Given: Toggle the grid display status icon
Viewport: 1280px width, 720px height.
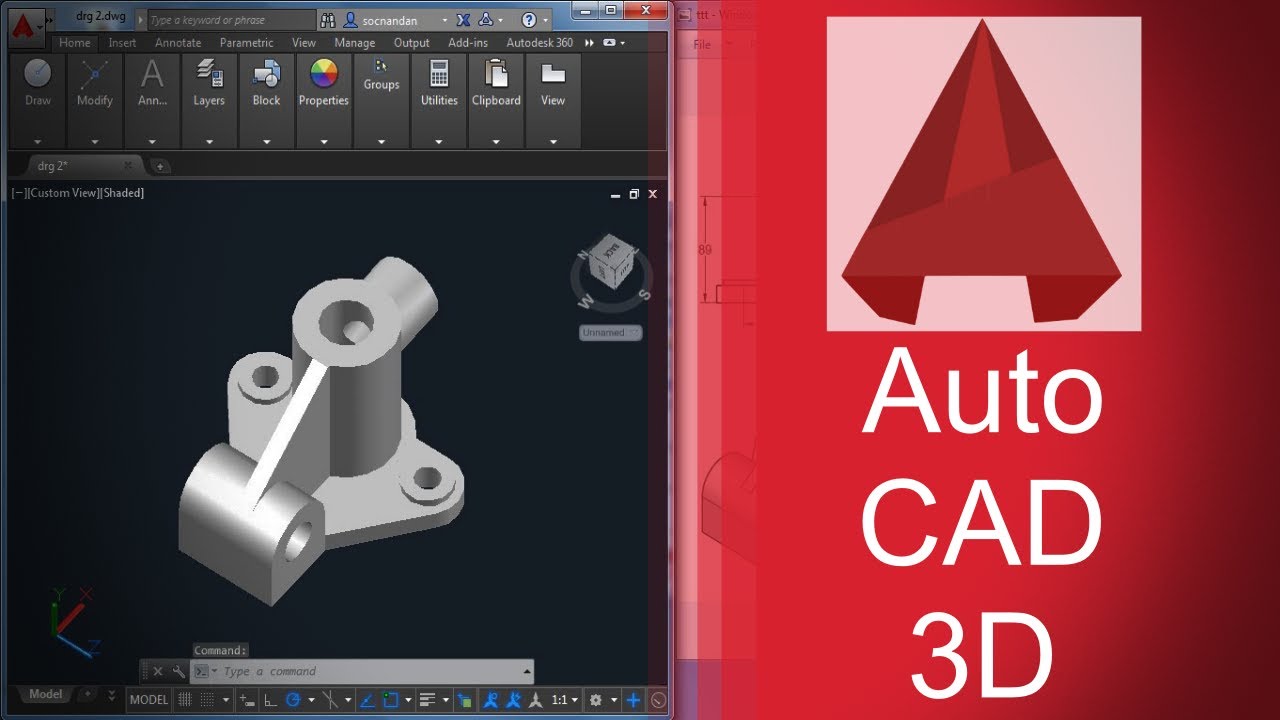Looking at the screenshot, I should [185, 700].
